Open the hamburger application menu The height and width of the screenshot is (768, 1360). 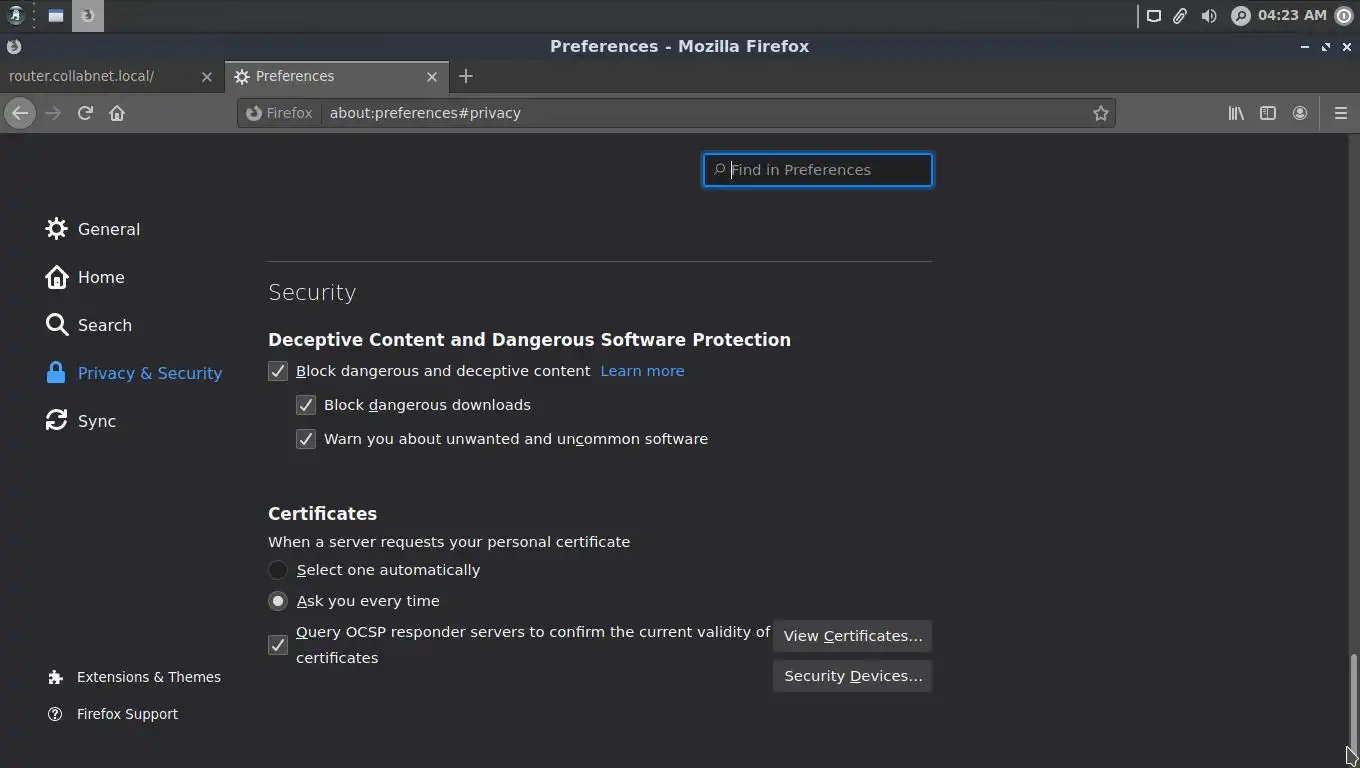click(1341, 113)
